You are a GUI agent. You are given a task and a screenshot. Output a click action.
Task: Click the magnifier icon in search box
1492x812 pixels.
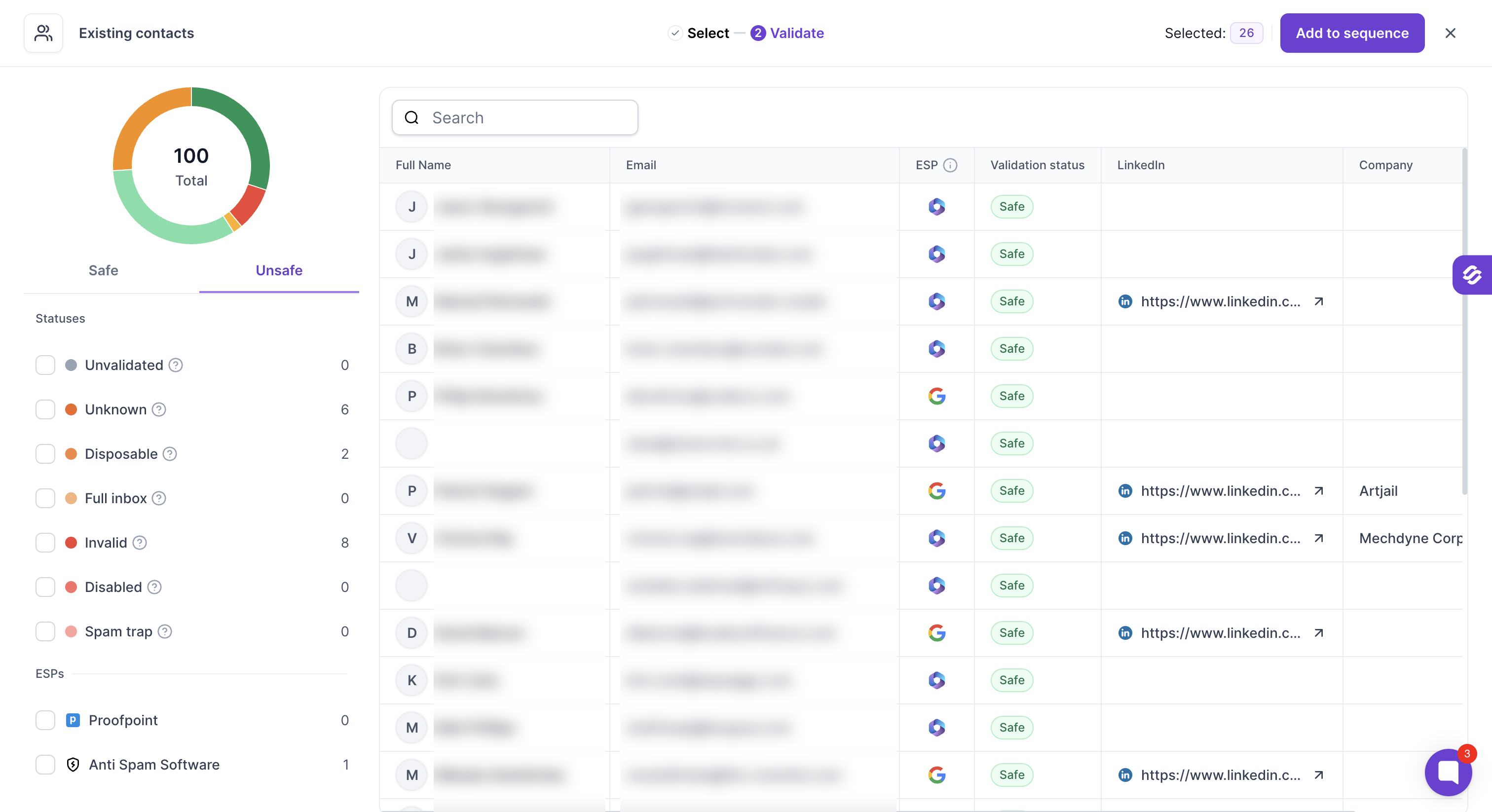pos(411,117)
